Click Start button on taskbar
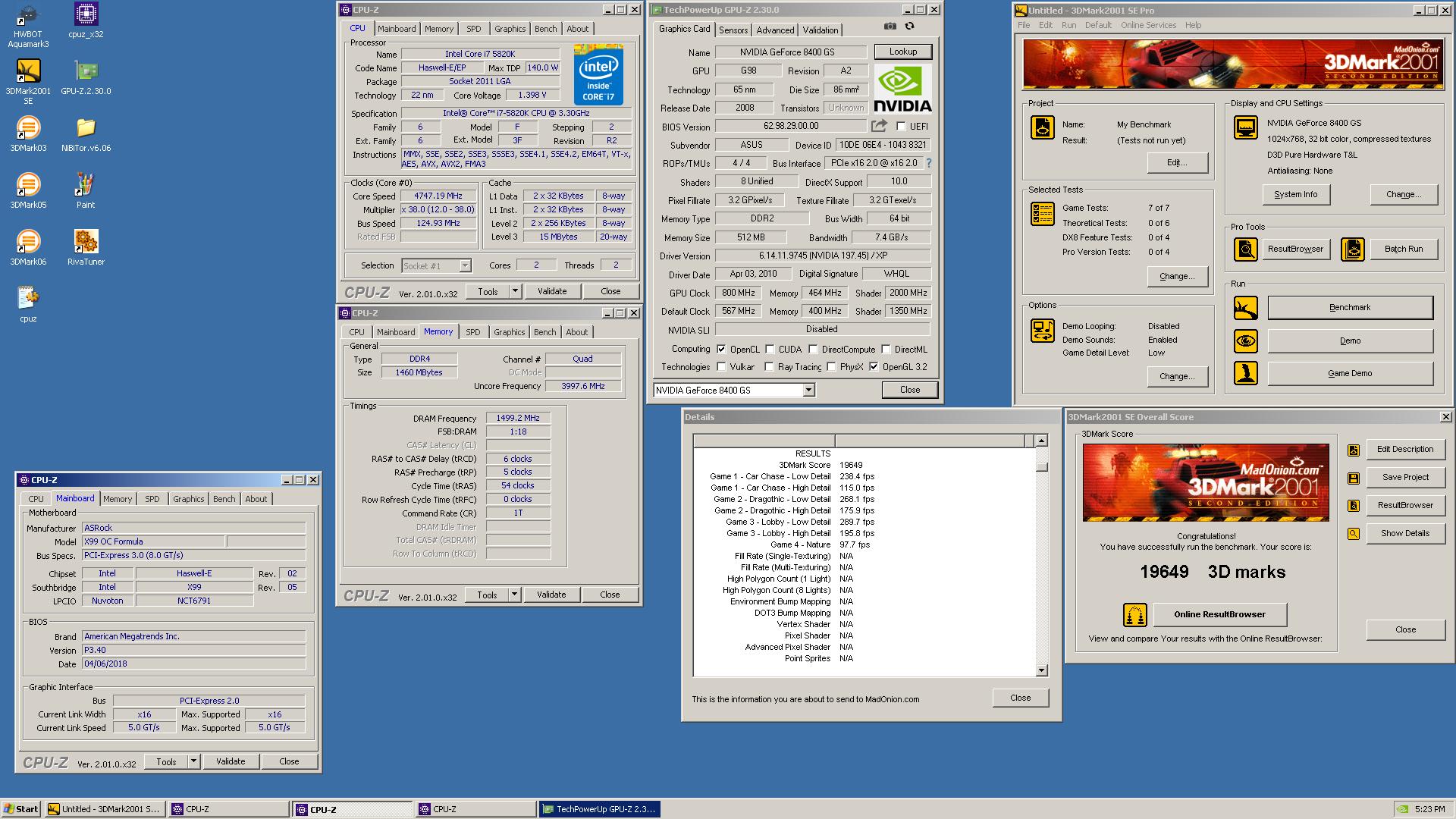The height and width of the screenshot is (819, 1456). coord(21,809)
